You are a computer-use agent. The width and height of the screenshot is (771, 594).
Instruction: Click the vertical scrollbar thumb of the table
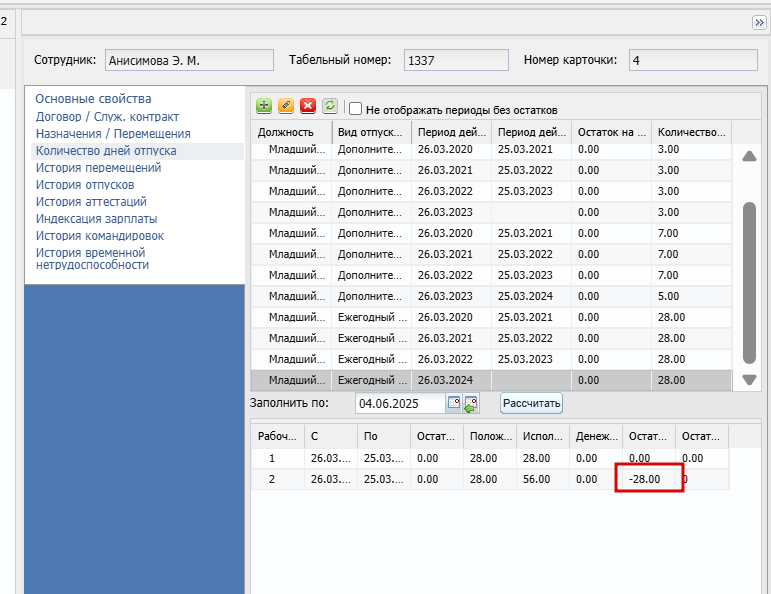[x=749, y=283]
